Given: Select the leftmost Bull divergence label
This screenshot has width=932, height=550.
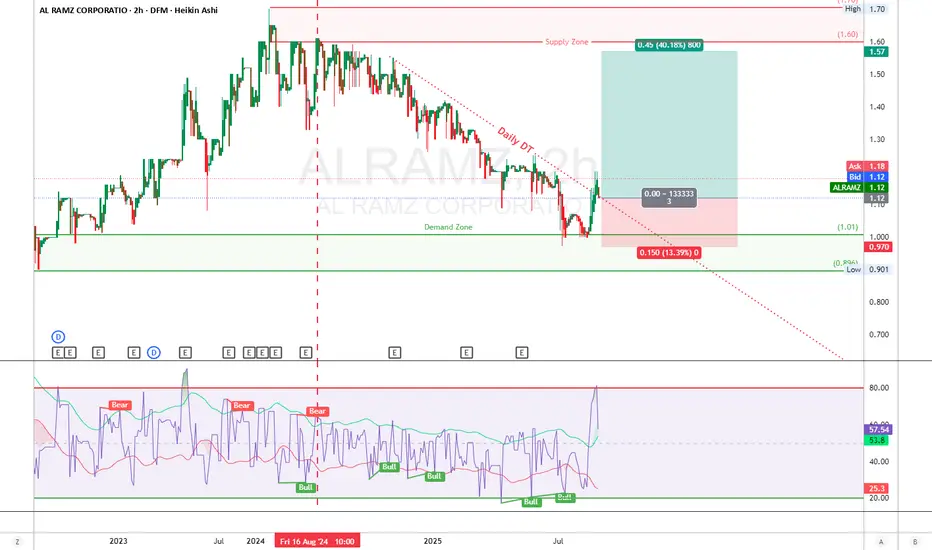Looking at the screenshot, I should 306,488.
